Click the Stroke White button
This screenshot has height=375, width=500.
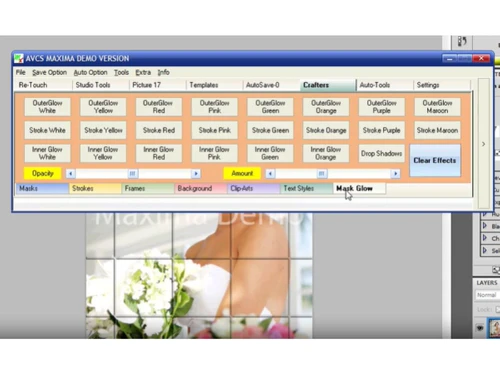point(47,130)
